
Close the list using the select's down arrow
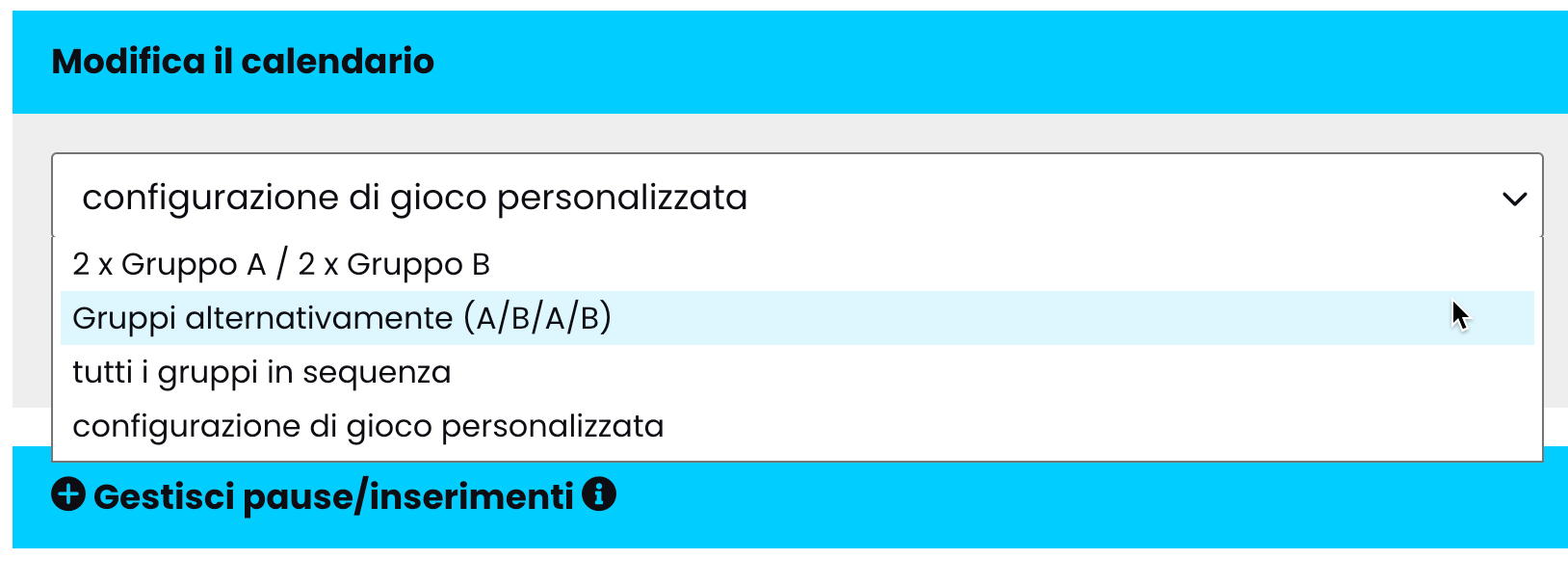pyautogui.click(x=1514, y=199)
